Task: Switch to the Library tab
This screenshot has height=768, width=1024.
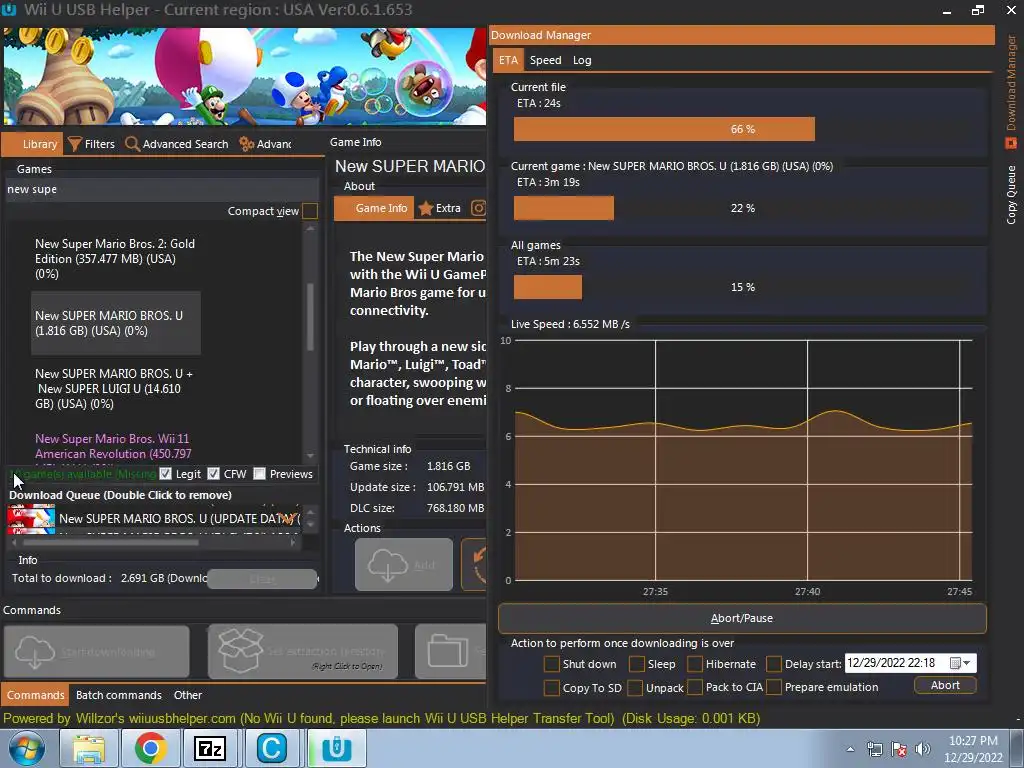Action: click(x=33, y=144)
